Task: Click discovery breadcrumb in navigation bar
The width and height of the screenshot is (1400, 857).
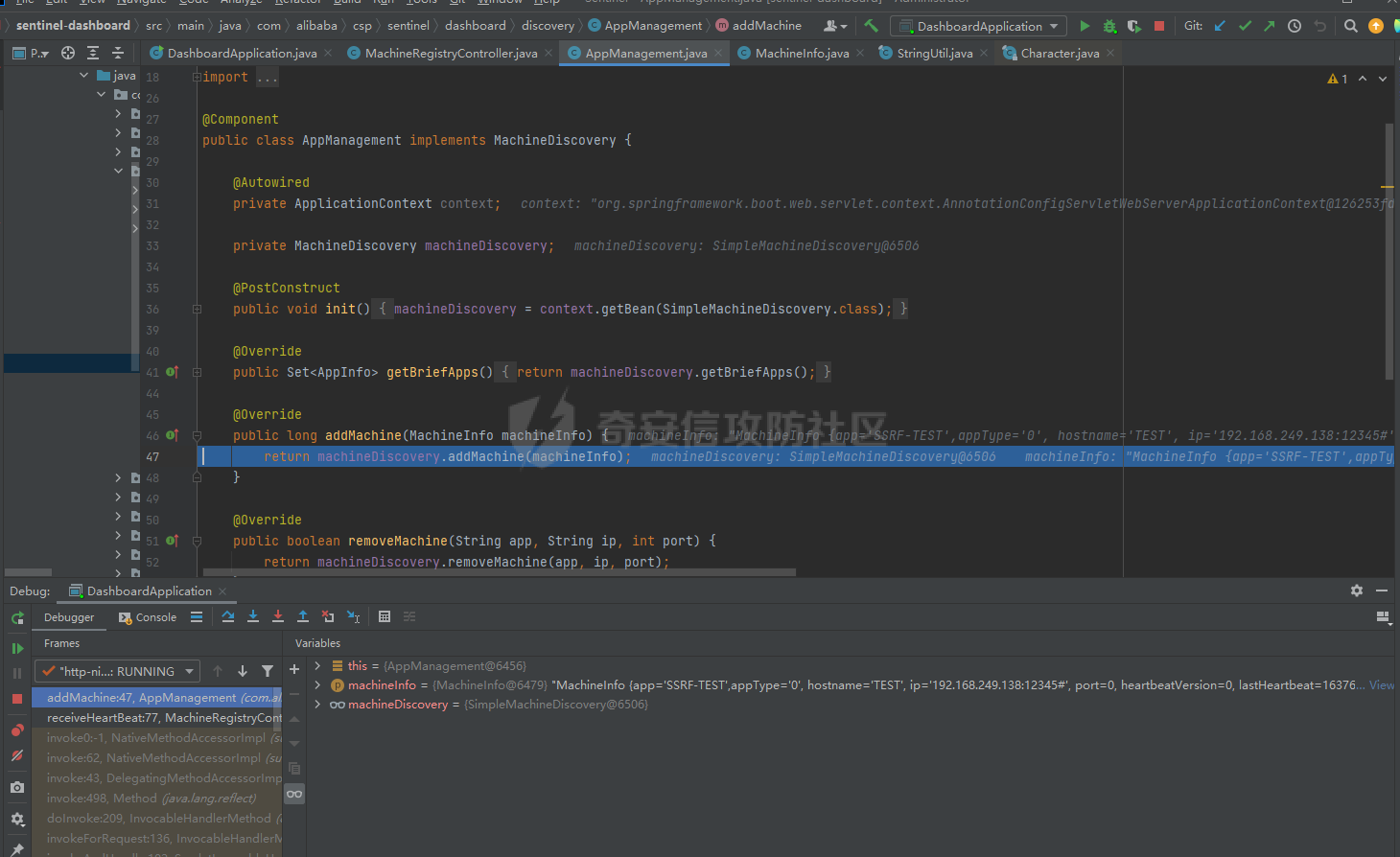Action: (548, 26)
